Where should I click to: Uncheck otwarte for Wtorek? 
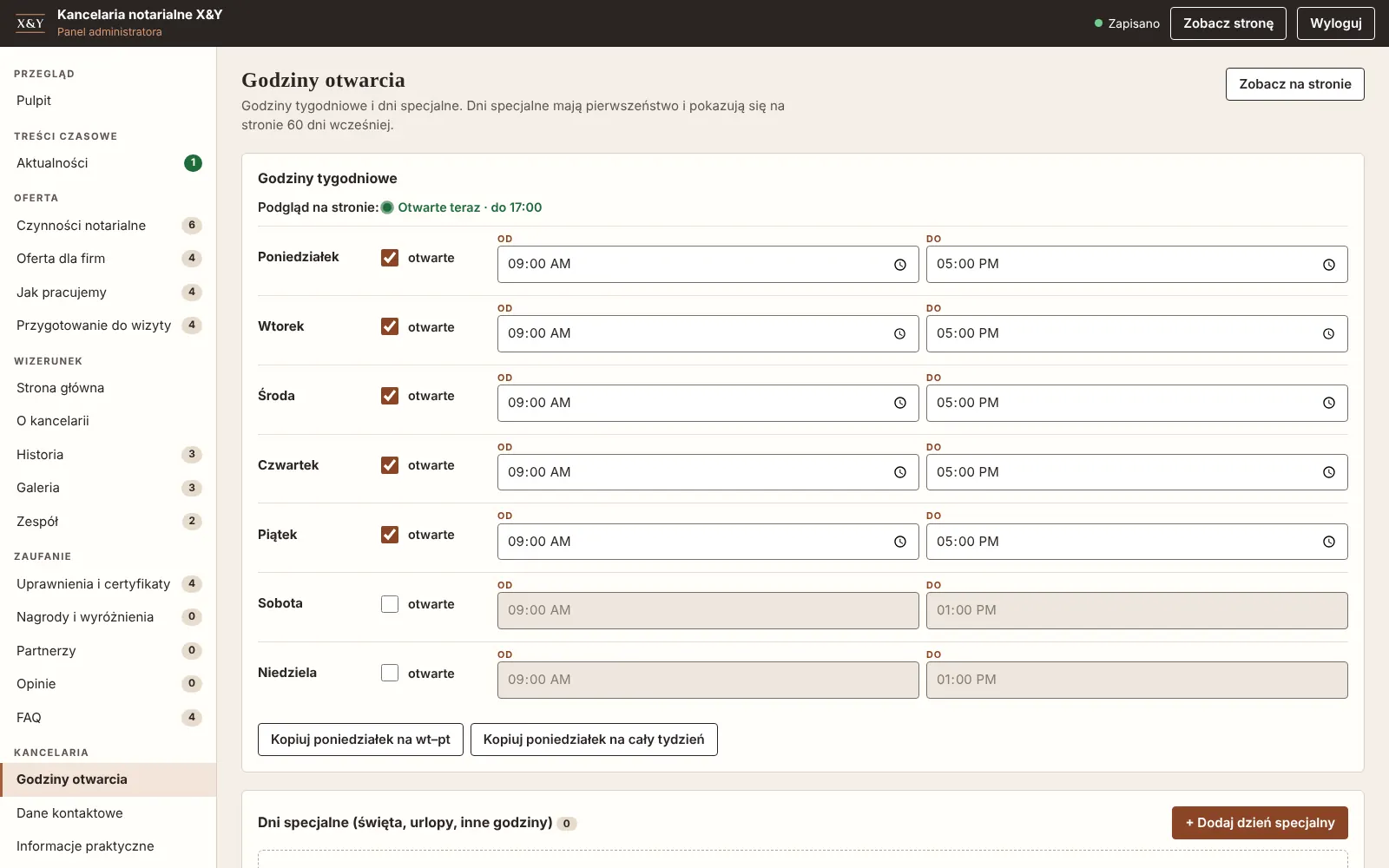pos(390,326)
